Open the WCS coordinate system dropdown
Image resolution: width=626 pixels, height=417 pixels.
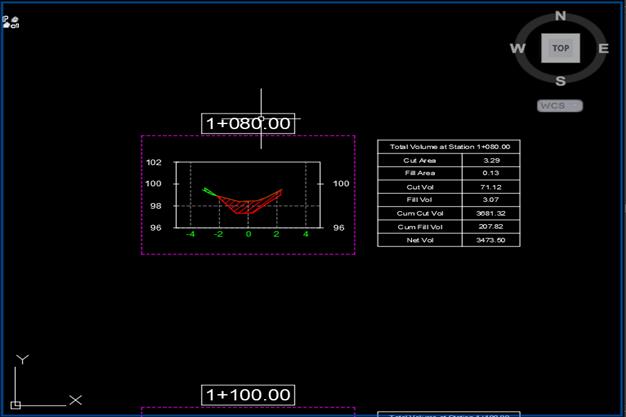(560, 105)
